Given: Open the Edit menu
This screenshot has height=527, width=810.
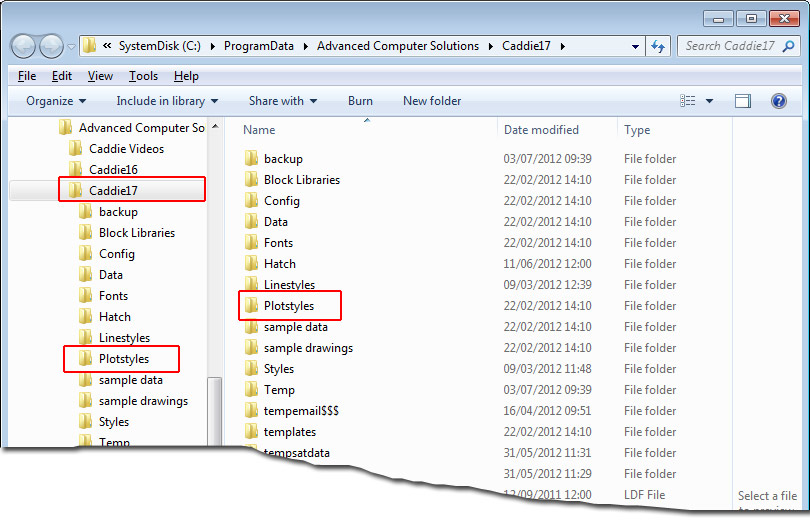Looking at the screenshot, I should click(x=61, y=76).
